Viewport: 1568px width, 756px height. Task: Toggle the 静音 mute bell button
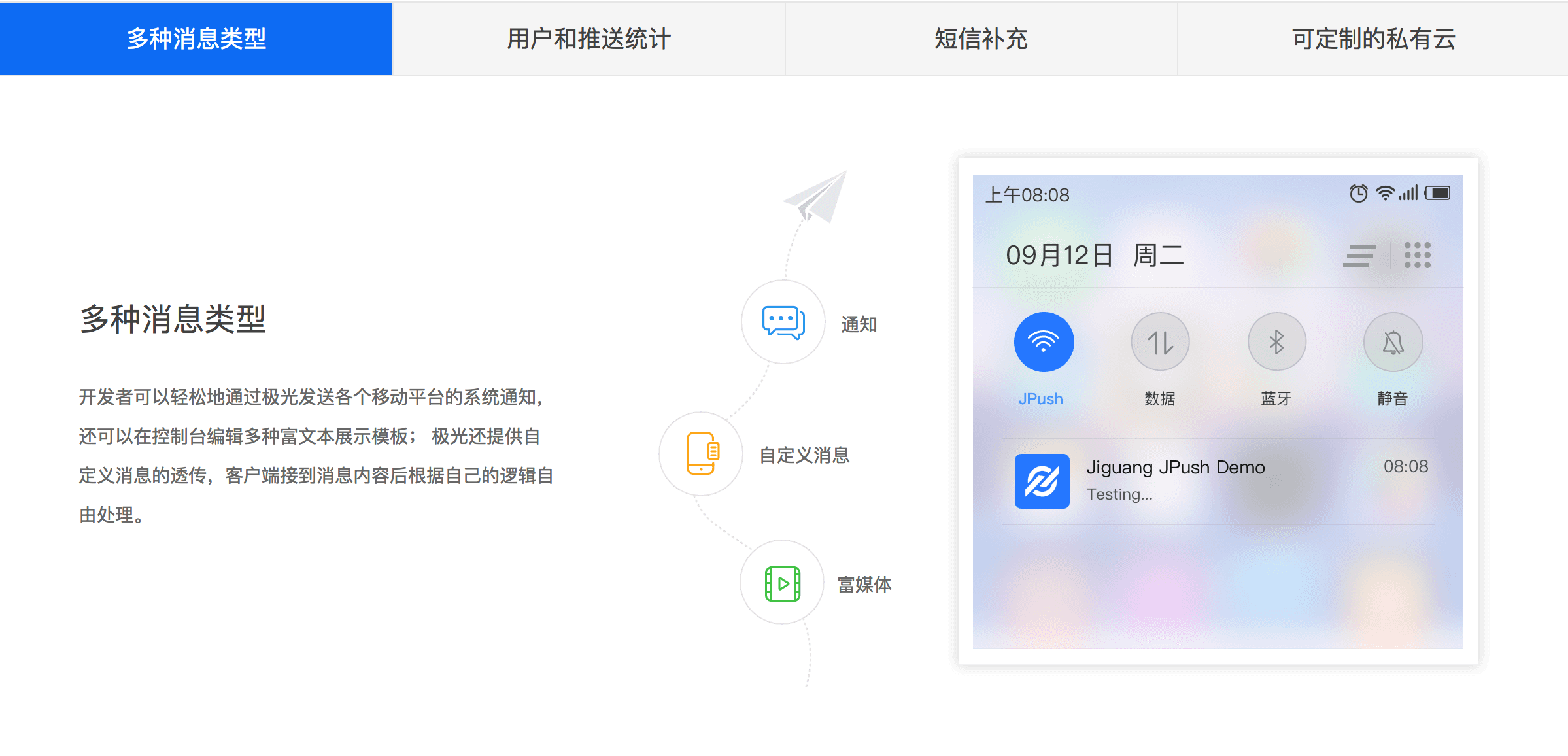click(x=1393, y=342)
